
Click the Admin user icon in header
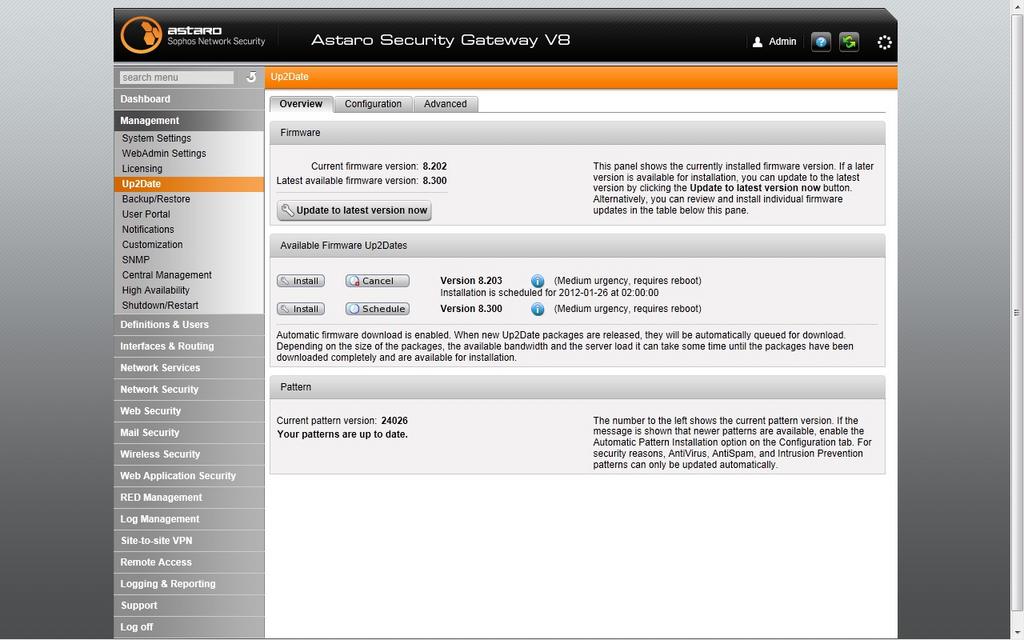[758, 42]
